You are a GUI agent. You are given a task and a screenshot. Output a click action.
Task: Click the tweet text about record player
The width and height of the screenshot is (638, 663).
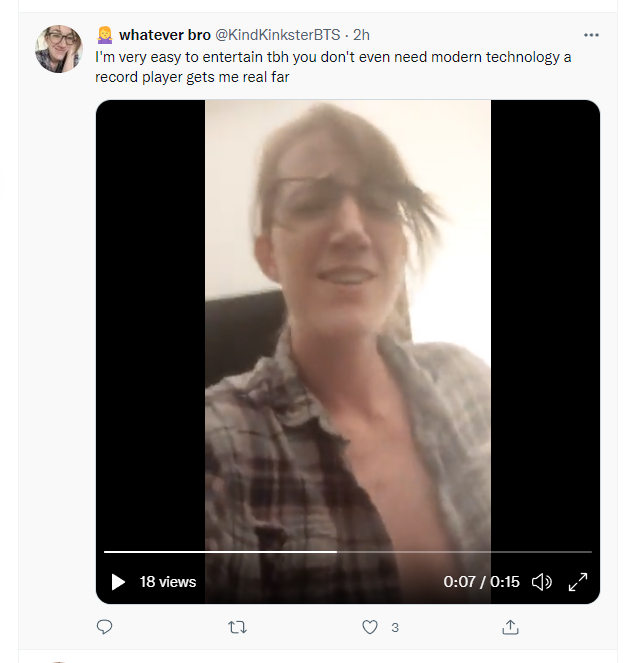point(333,67)
